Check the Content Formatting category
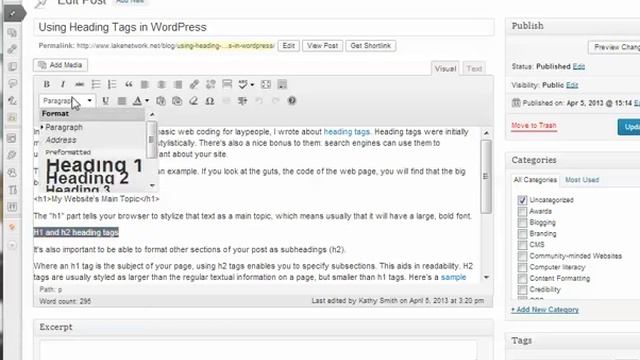 point(522,278)
